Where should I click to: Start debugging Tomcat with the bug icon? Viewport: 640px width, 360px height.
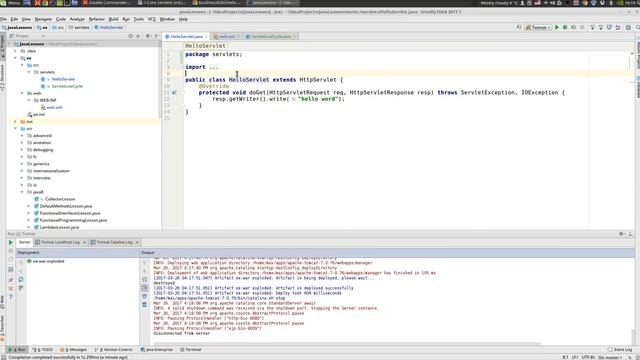coord(565,27)
